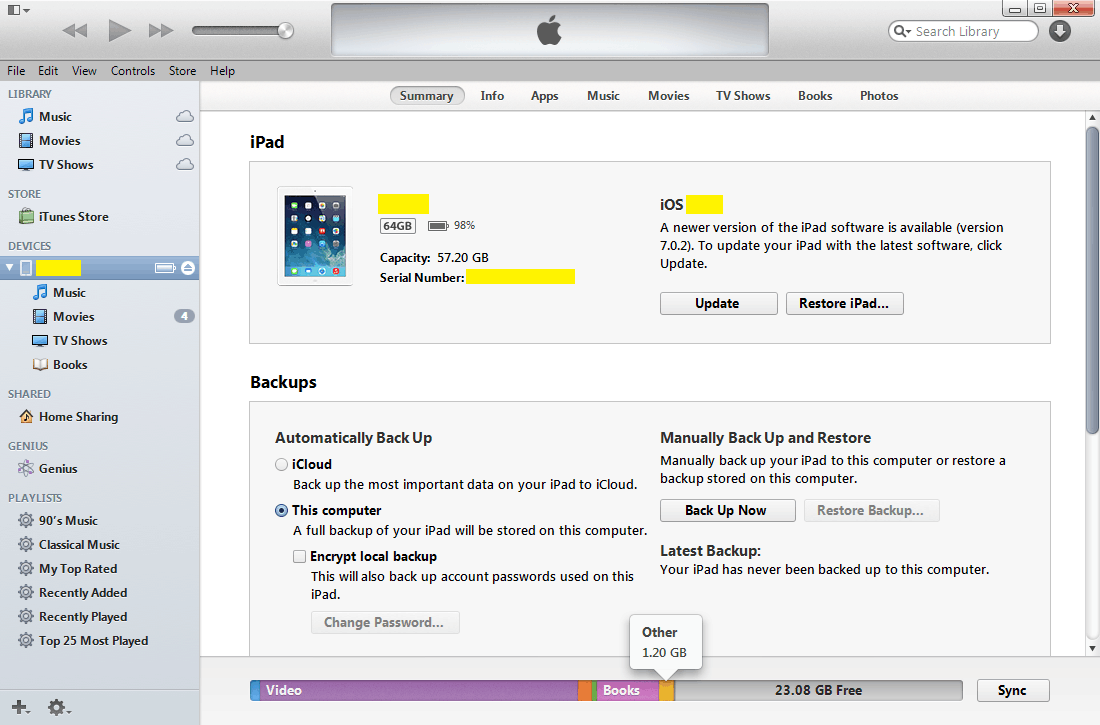The image size is (1100, 725).
Task: Switch to TV Shows tab
Action: point(743,95)
